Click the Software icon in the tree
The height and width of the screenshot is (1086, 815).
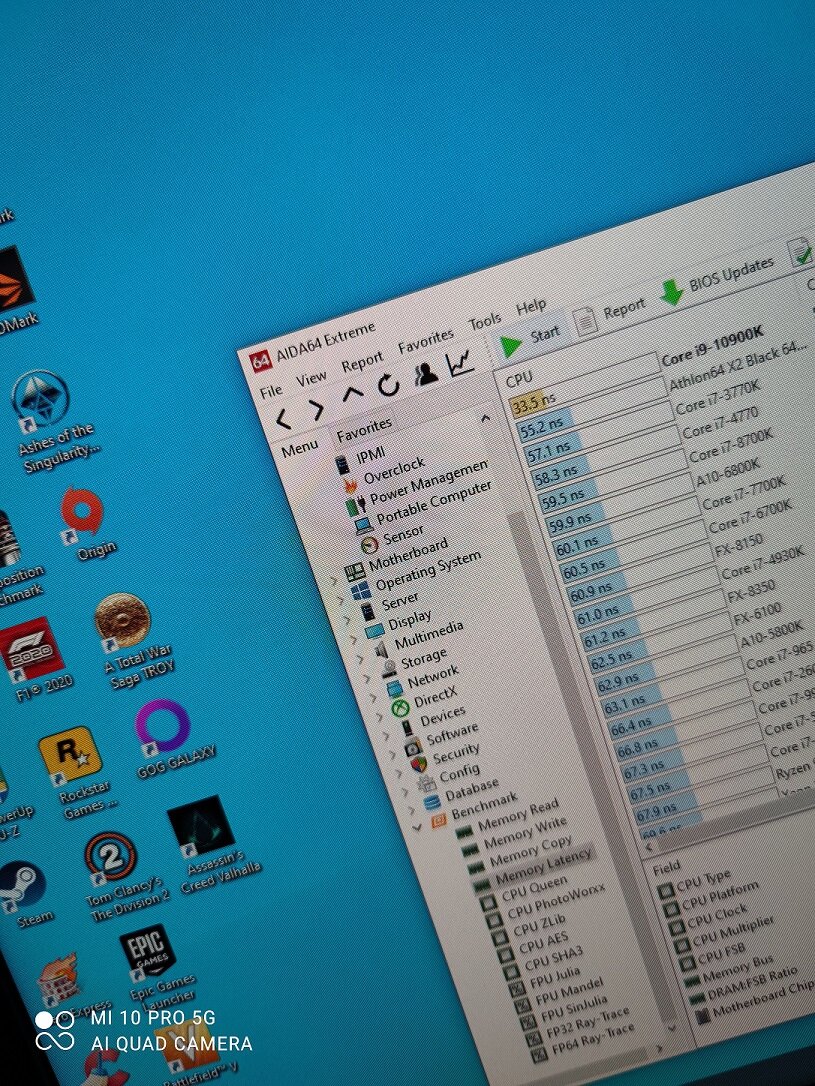click(x=412, y=747)
